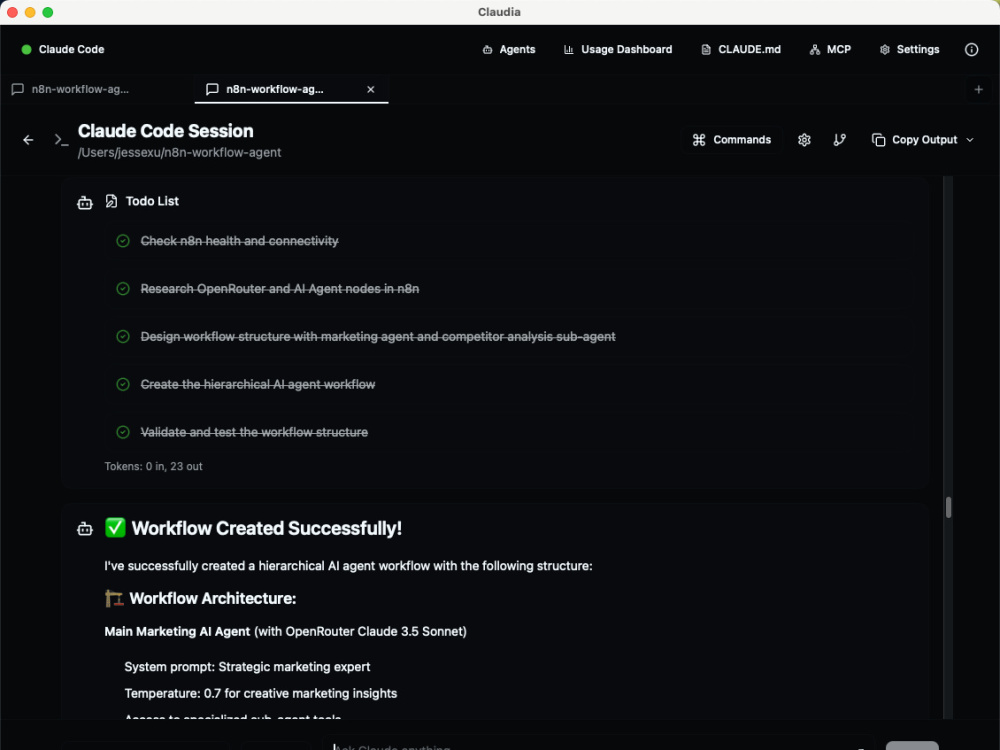The width and height of the screenshot is (1000, 750).
Task: Click robot icon beside Workflow Created Successfully
Action: pyautogui.click(x=85, y=528)
